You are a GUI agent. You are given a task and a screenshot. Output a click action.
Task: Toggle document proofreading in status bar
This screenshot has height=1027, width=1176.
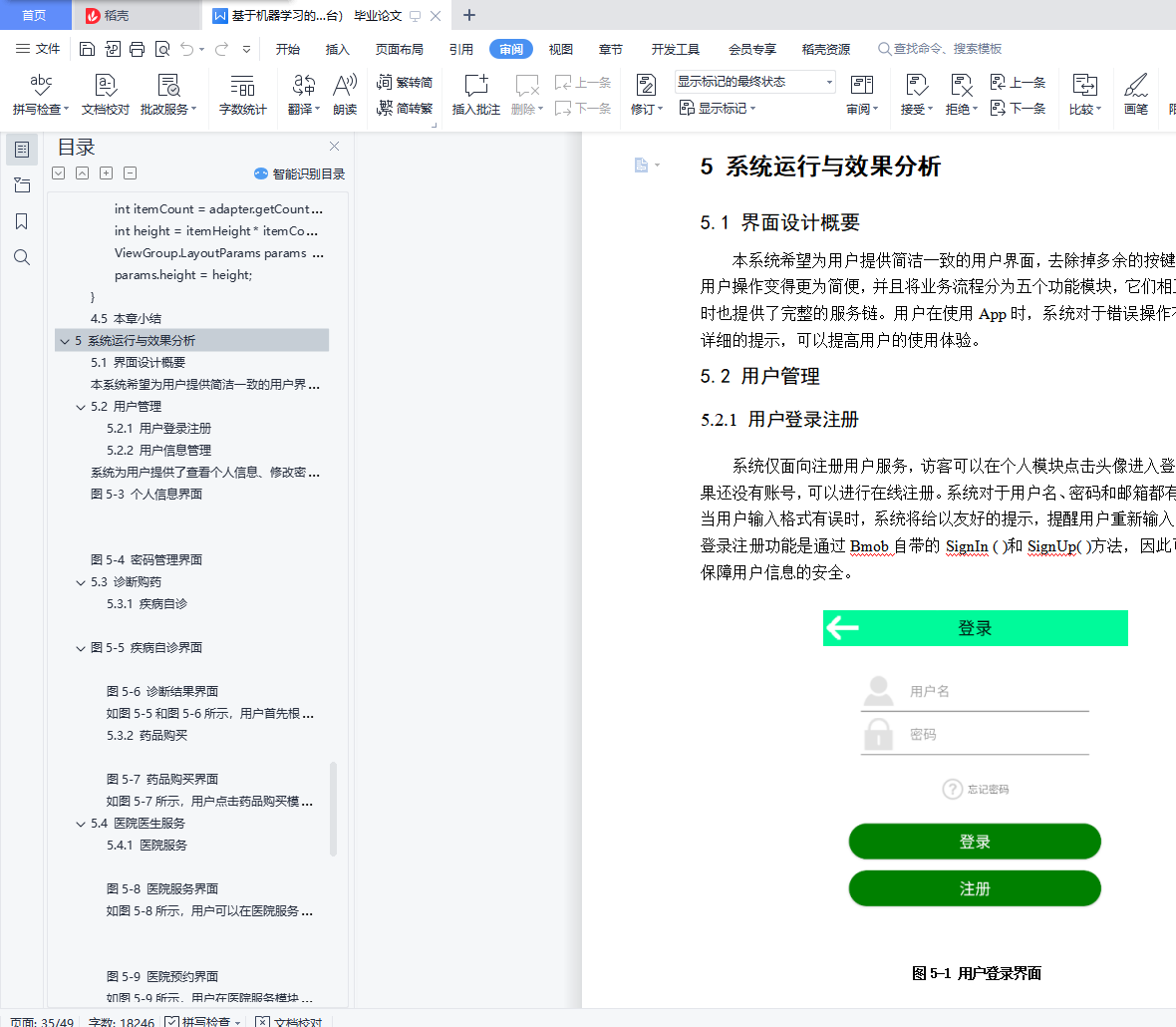pyautogui.click(x=289, y=1021)
